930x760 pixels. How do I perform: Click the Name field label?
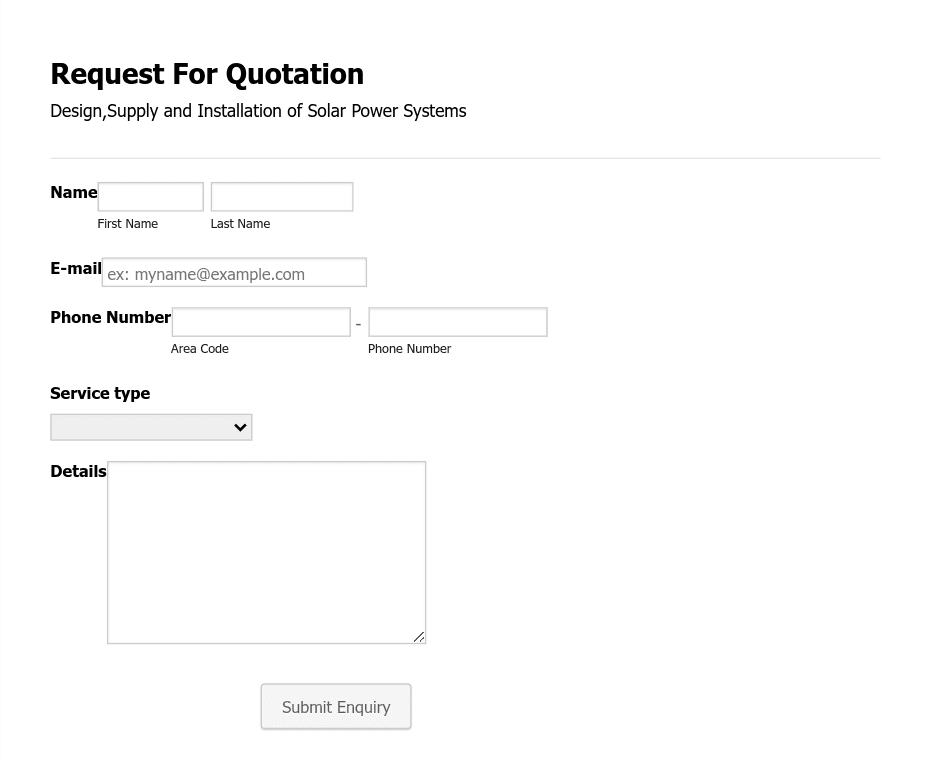[74, 192]
